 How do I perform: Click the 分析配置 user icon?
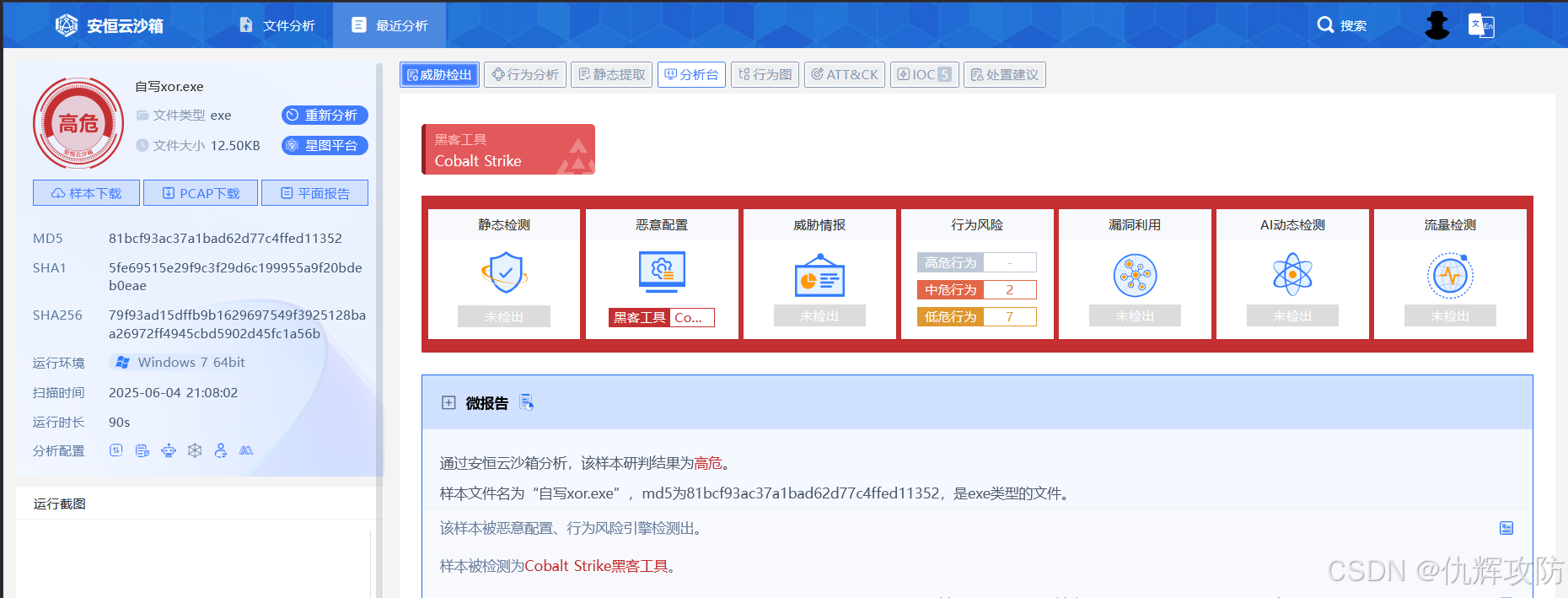[x=221, y=450]
